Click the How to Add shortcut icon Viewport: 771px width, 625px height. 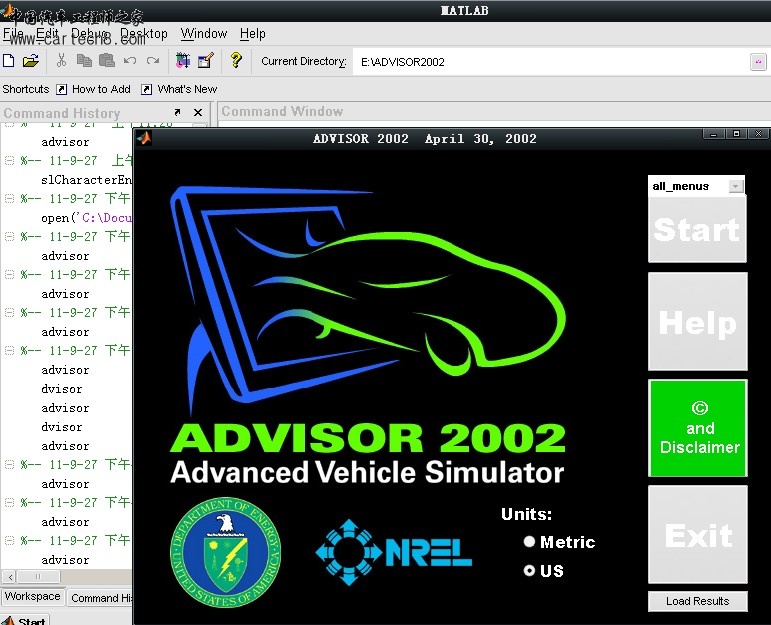coord(61,89)
